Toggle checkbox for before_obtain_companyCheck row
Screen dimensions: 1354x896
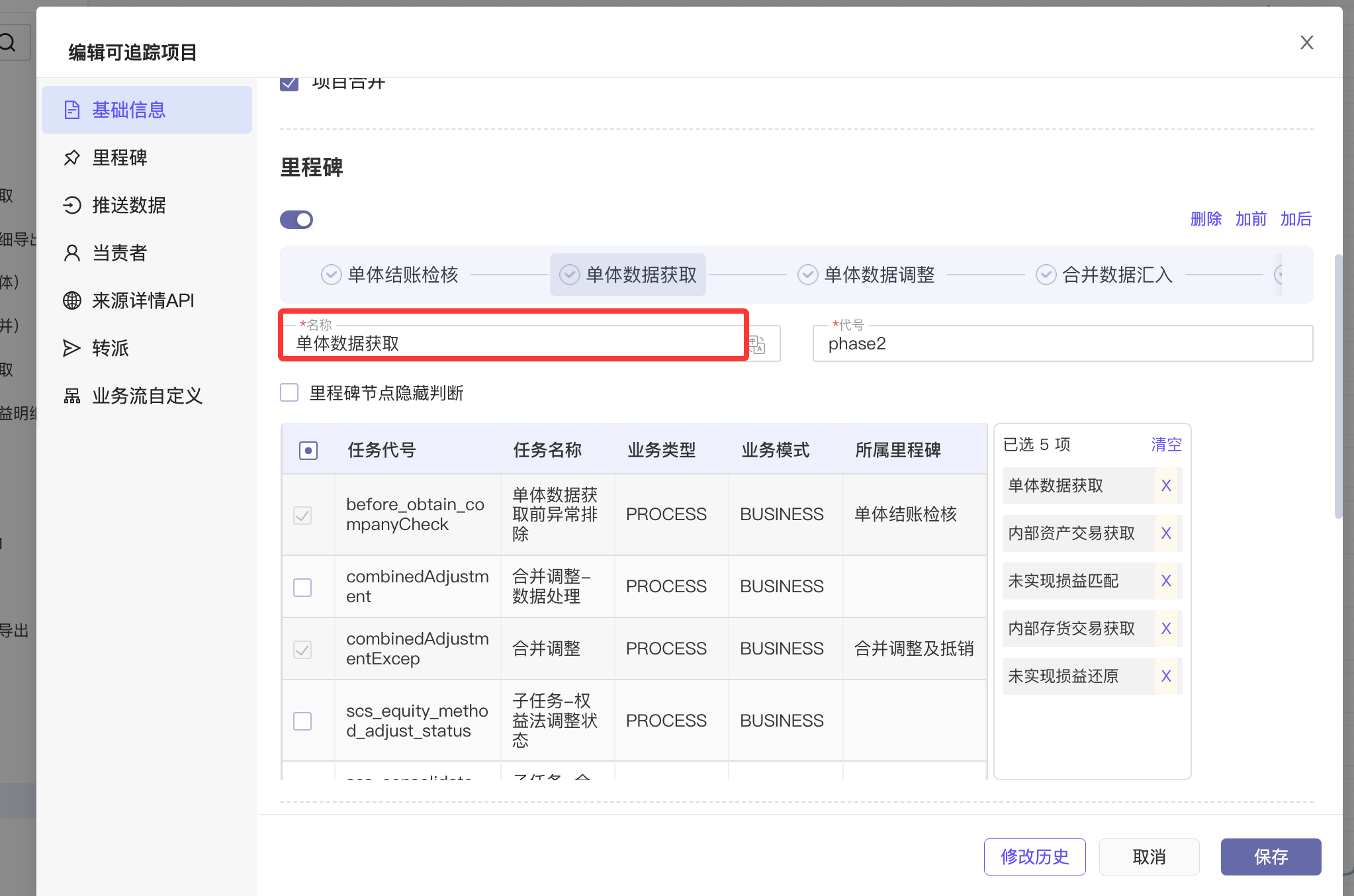(x=302, y=515)
